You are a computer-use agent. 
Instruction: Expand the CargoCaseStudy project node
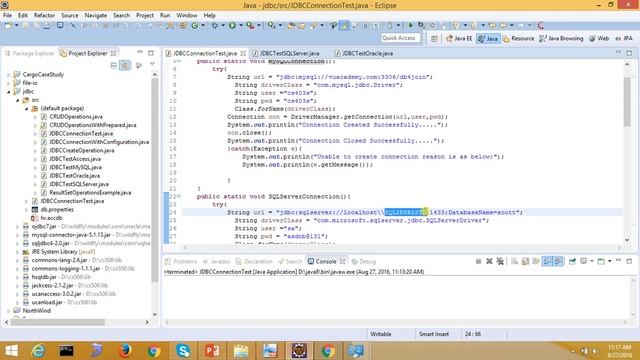pyautogui.click(x=9, y=75)
